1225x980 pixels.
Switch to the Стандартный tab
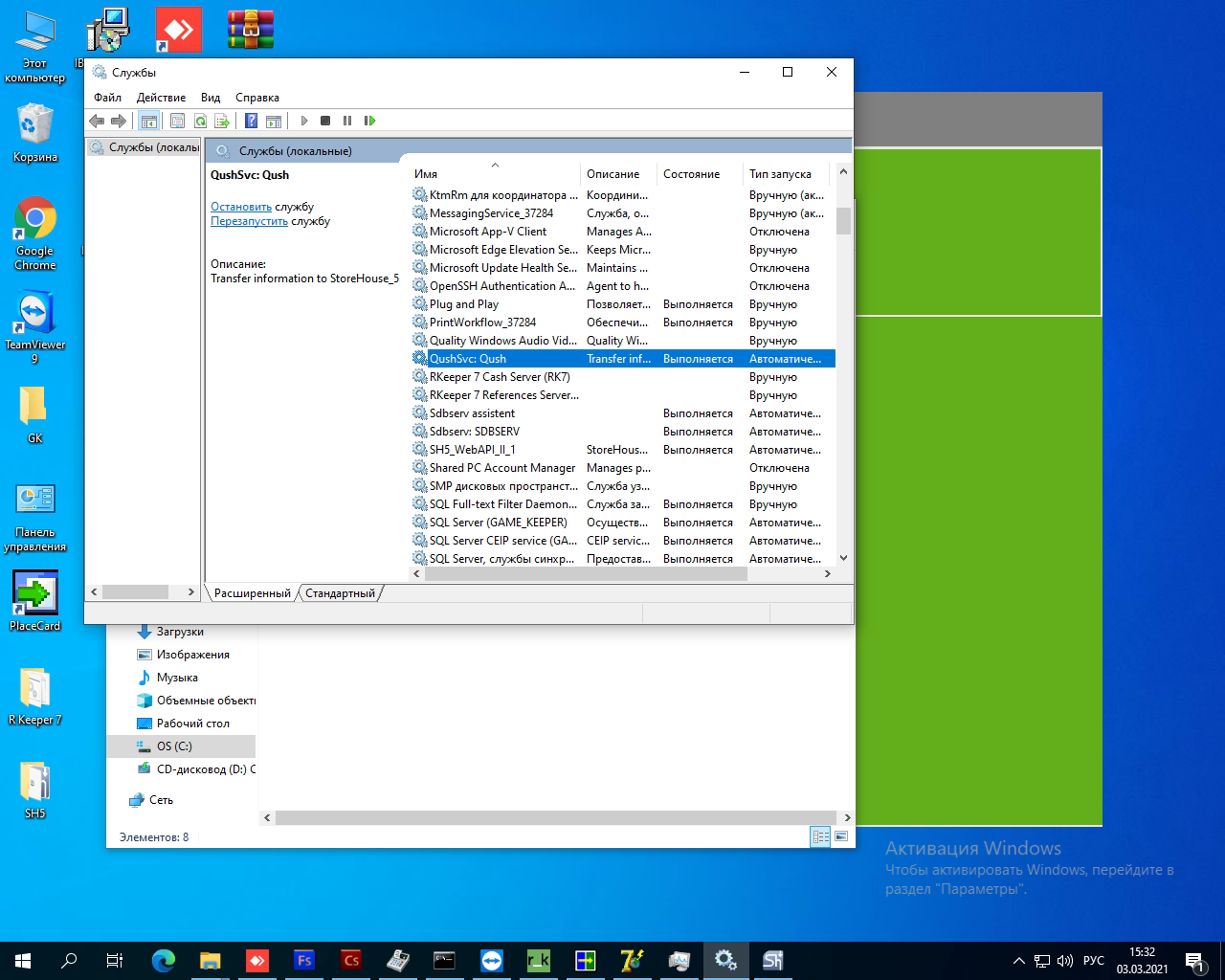340,593
